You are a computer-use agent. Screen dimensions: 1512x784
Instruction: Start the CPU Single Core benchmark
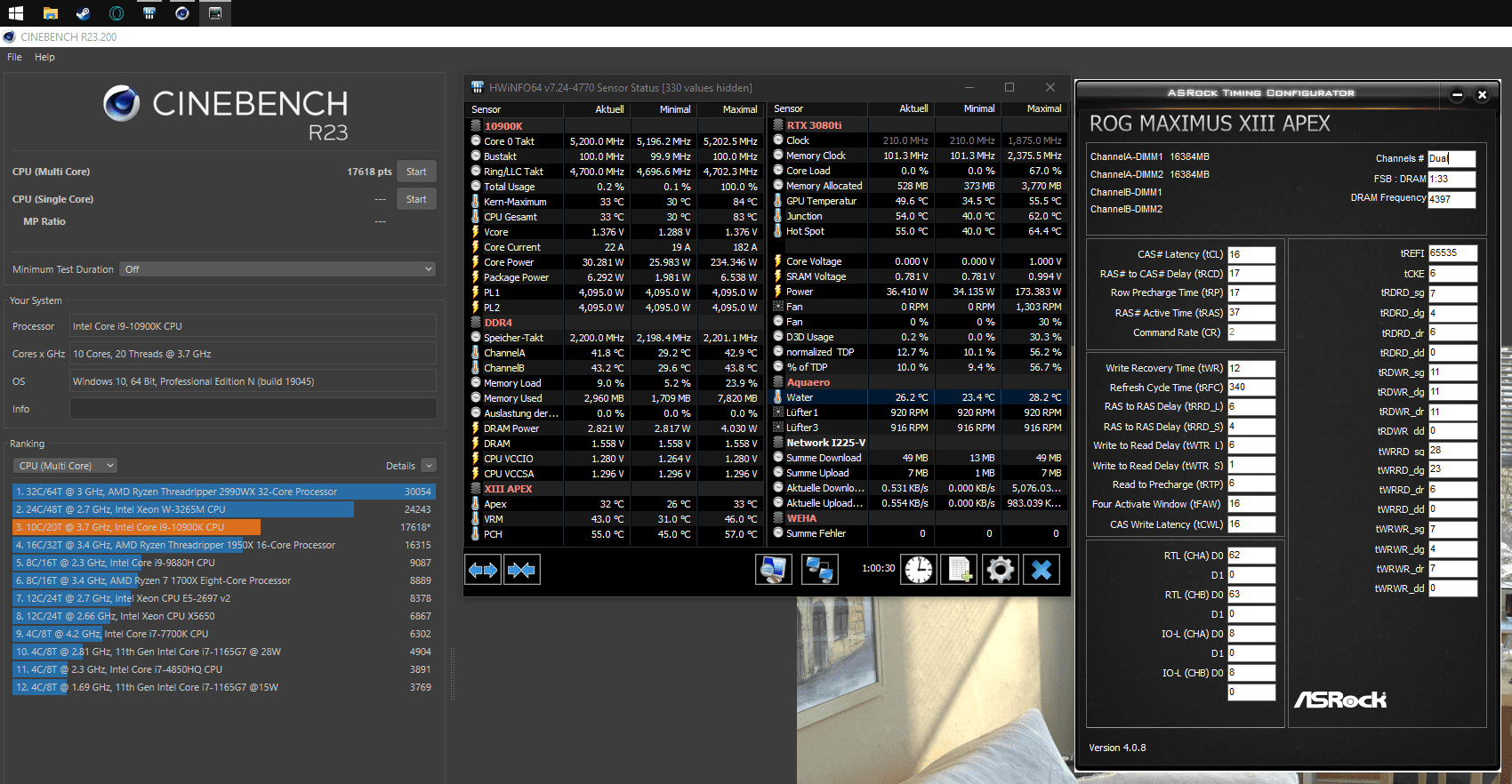[x=416, y=199]
